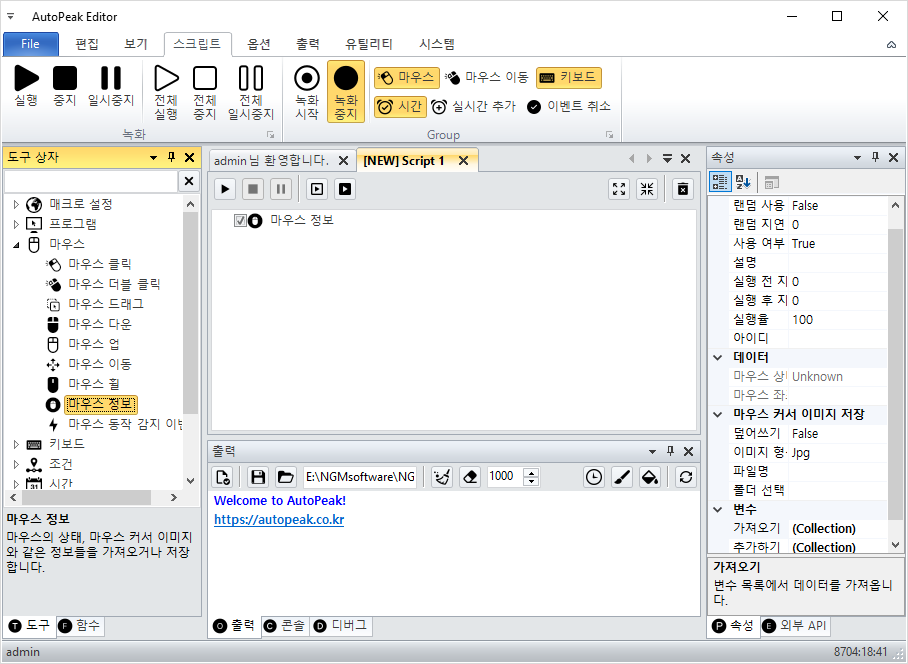
Task: Open the https://autopeak.co.kr link
Action: (x=279, y=520)
